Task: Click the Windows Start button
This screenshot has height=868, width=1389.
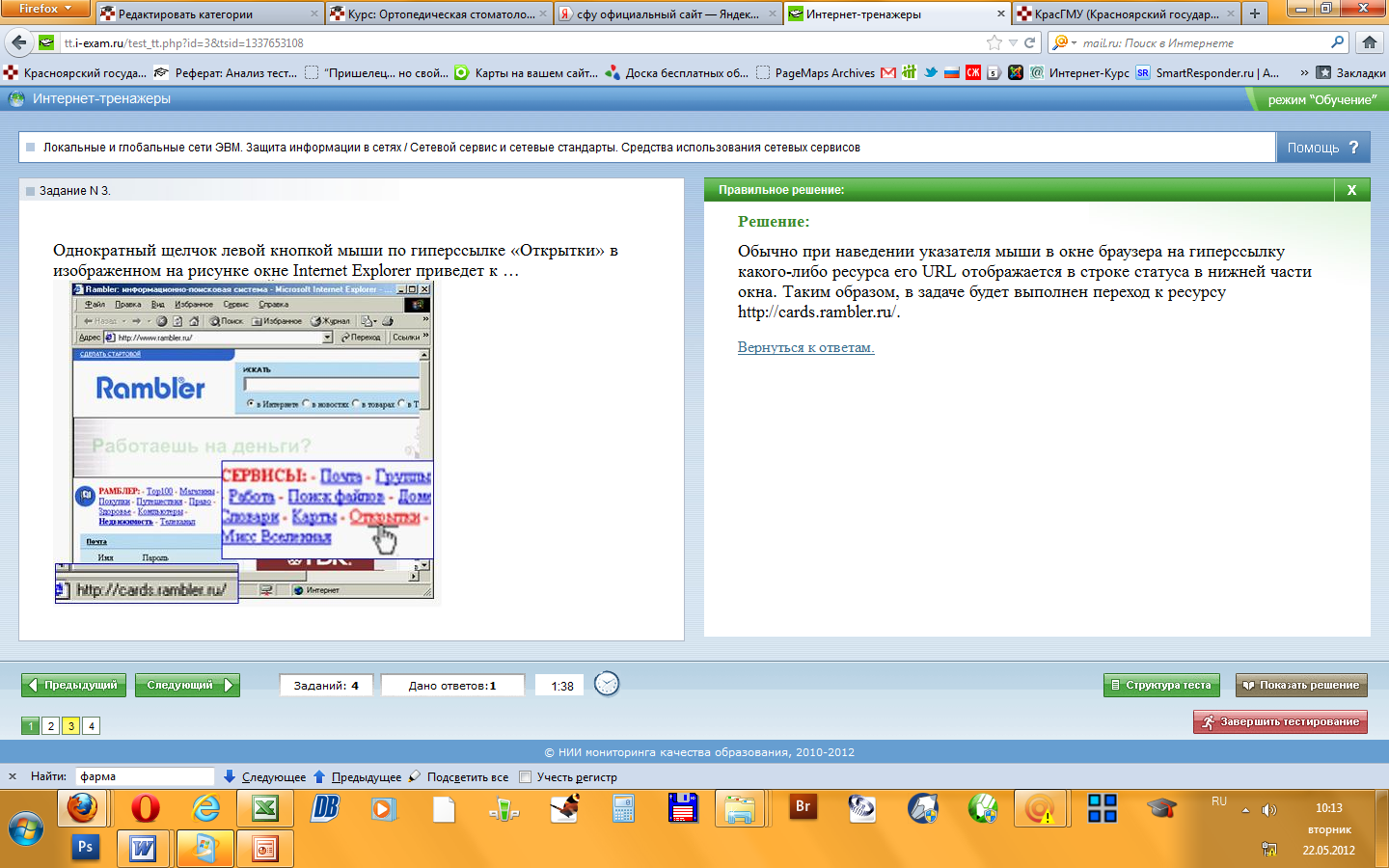Action: point(26,828)
